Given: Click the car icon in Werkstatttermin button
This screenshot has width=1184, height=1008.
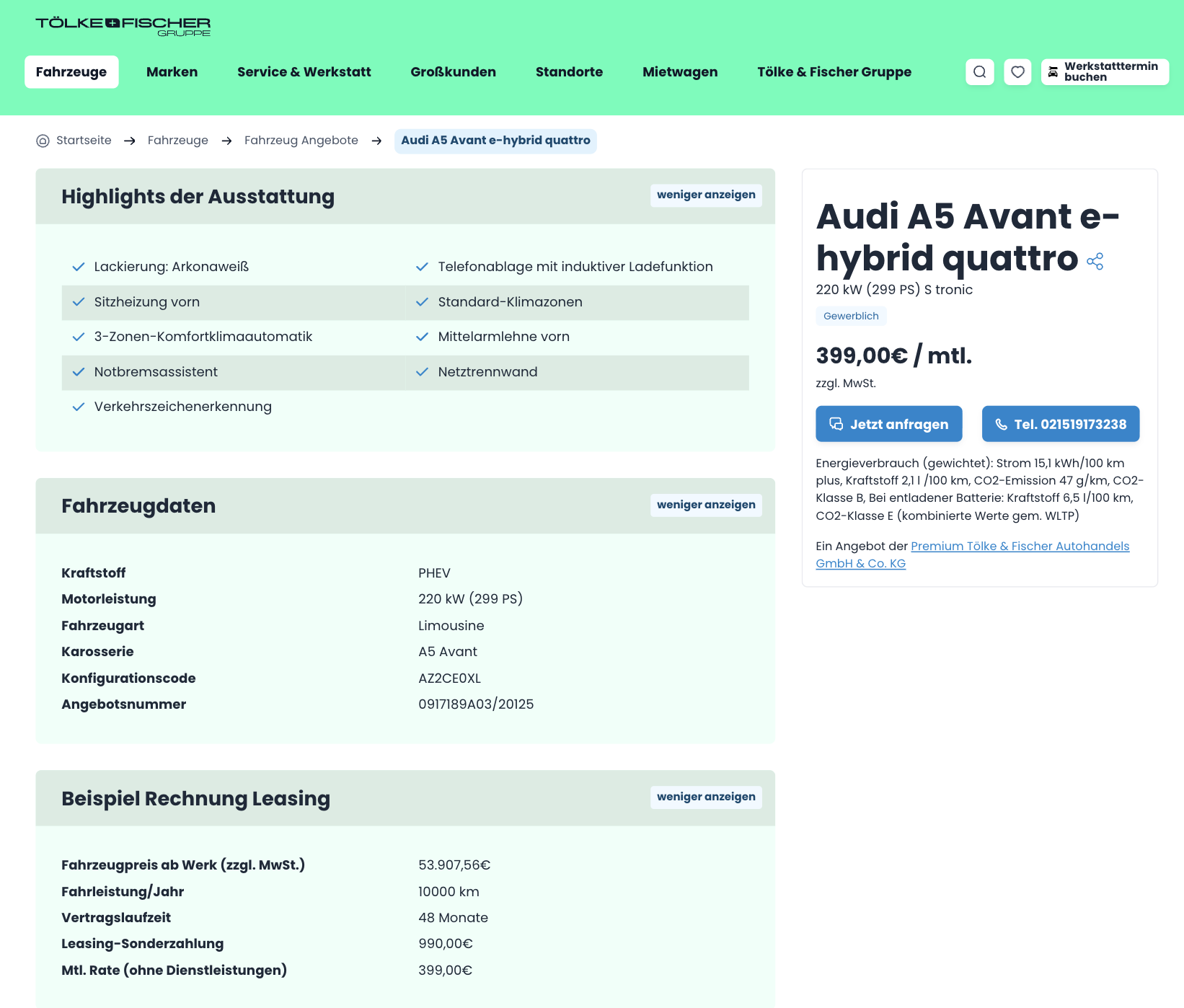Looking at the screenshot, I should [1053, 72].
